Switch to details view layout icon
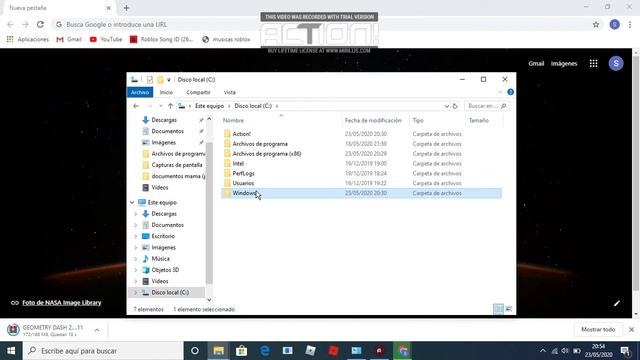The height and width of the screenshot is (360, 640). [498, 309]
